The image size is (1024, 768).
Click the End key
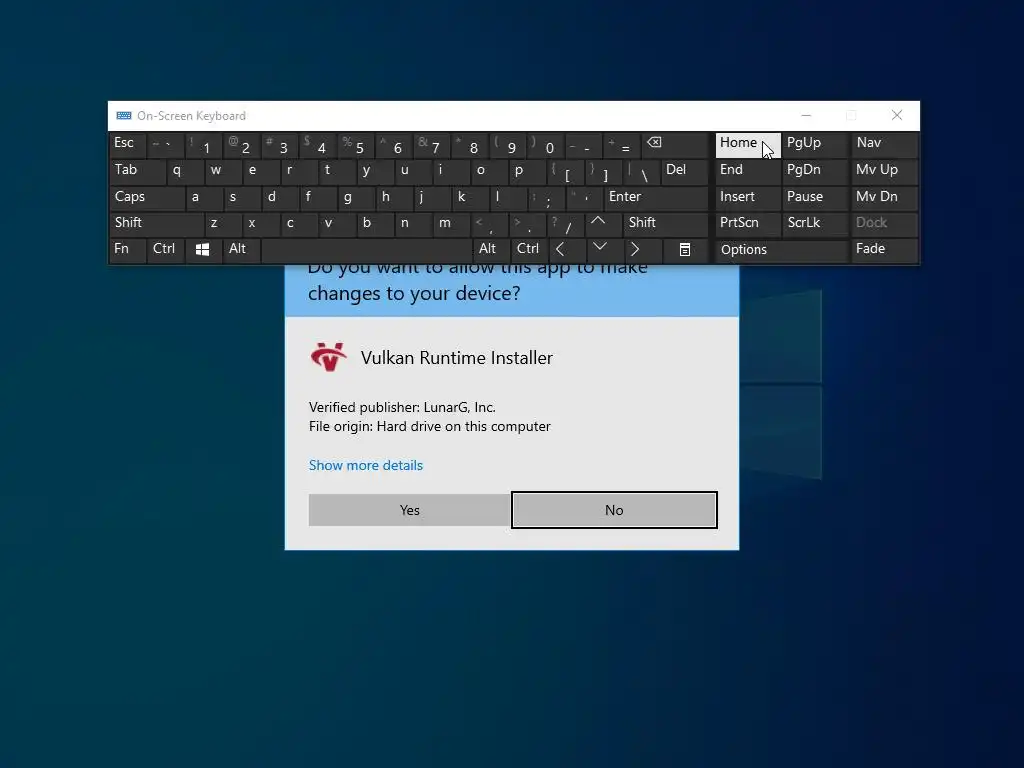748,170
